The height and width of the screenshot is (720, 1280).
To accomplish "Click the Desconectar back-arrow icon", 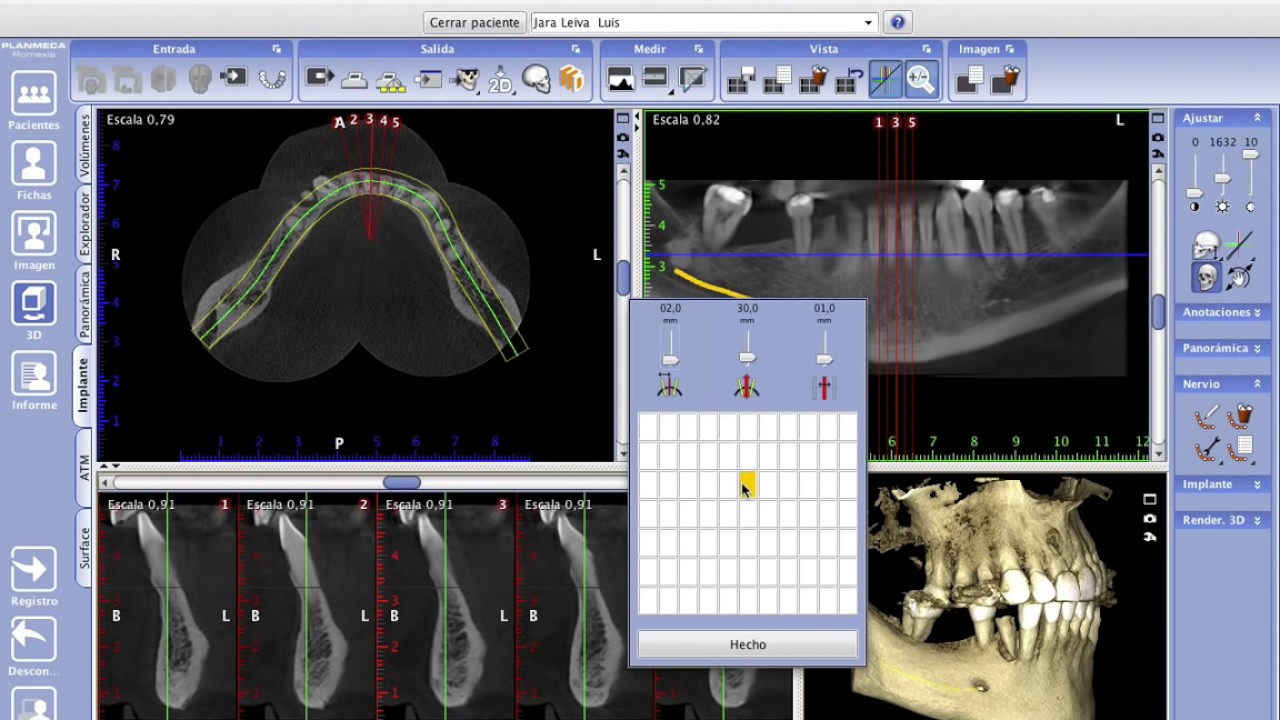I will 33,640.
